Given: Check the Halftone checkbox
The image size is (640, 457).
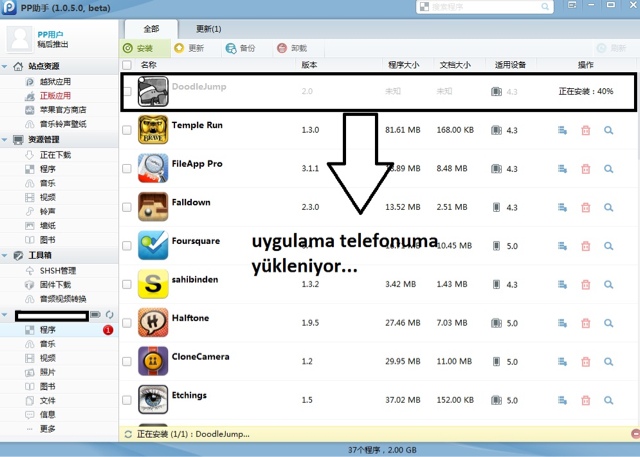Looking at the screenshot, I should point(127,322).
